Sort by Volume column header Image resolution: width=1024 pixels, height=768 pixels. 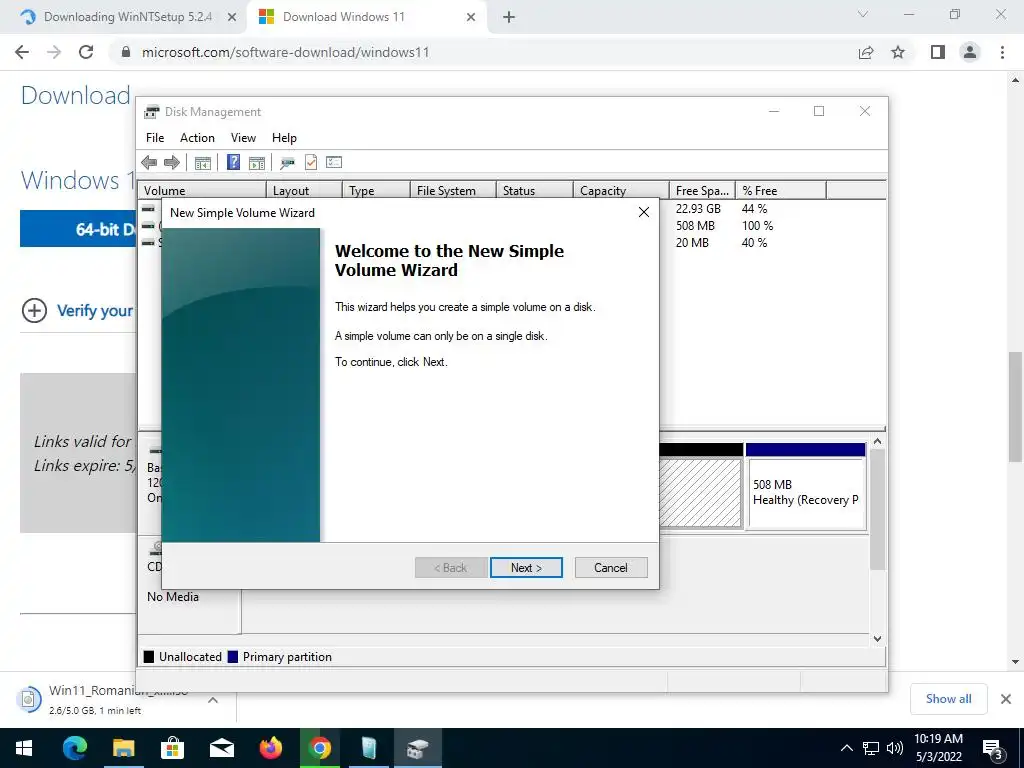tap(202, 190)
